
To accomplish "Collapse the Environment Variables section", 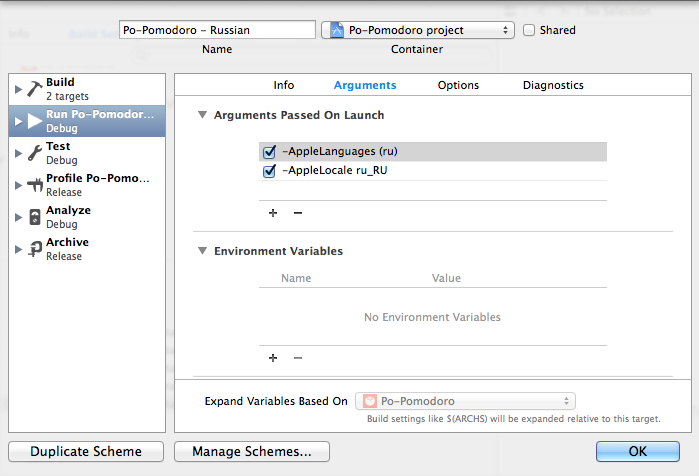I will click(x=202, y=251).
